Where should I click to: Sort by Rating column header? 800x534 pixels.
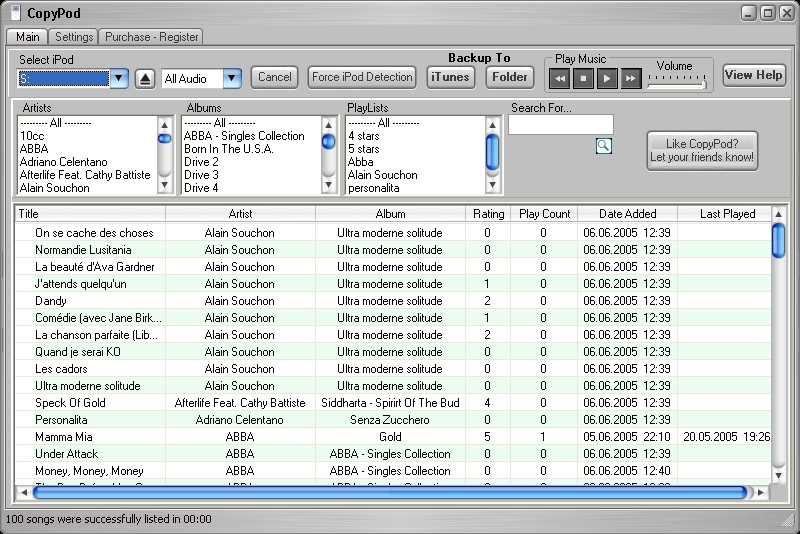click(488, 214)
